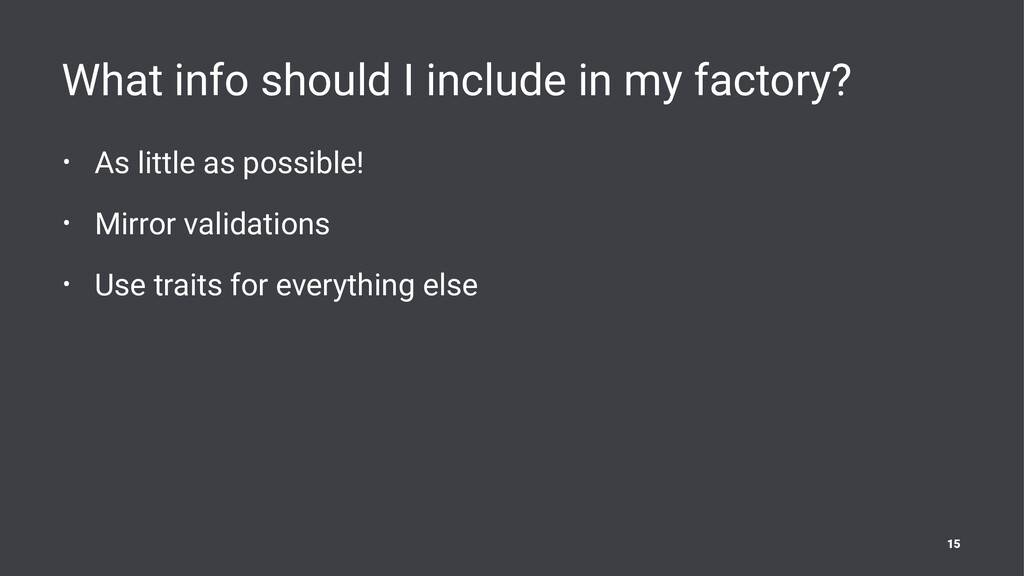Click the word 'validations' in second bullet
Image resolution: width=1024 pixels, height=576 pixels.
coord(257,224)
